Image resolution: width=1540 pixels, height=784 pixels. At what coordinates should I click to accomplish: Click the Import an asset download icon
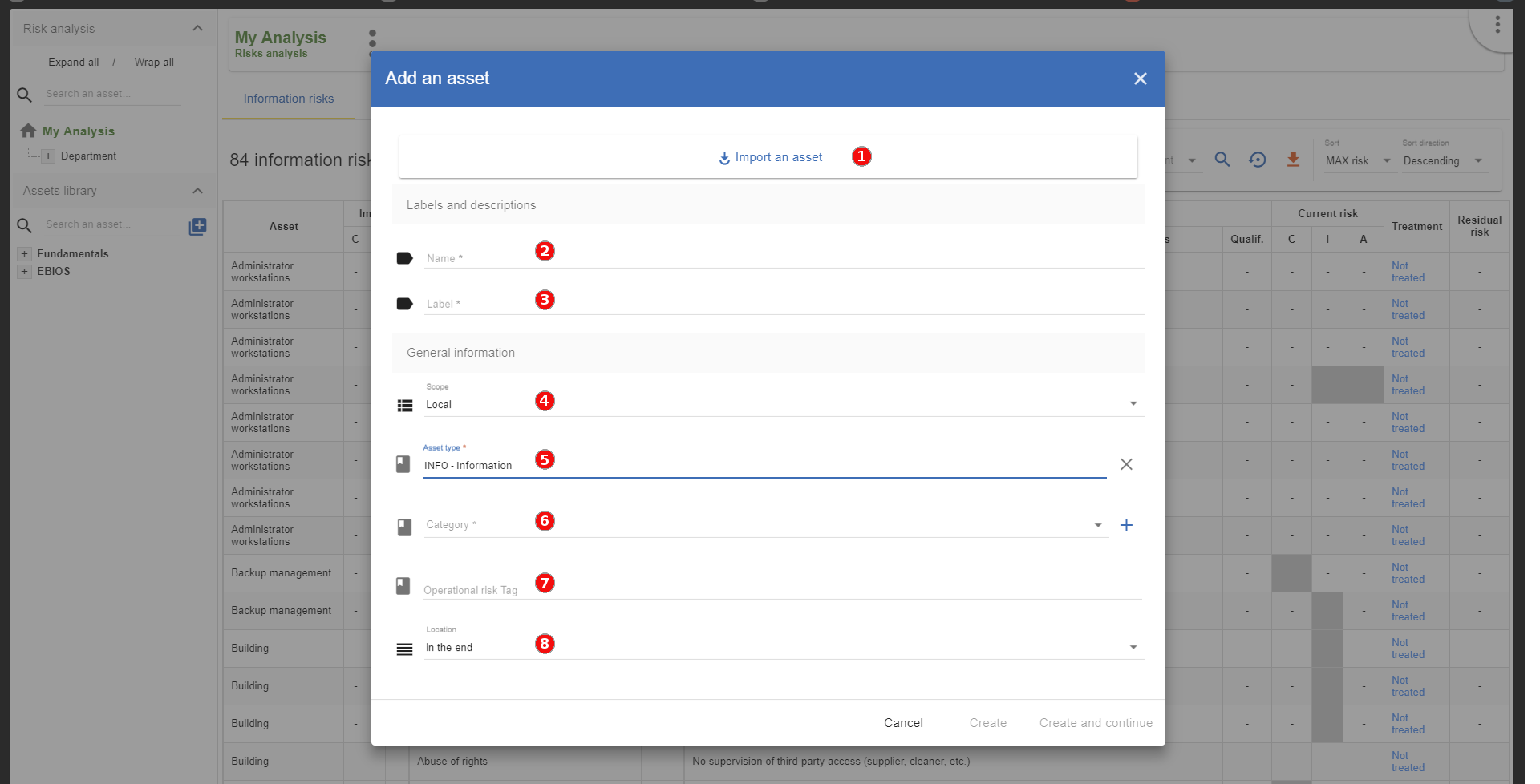[724, 158]
